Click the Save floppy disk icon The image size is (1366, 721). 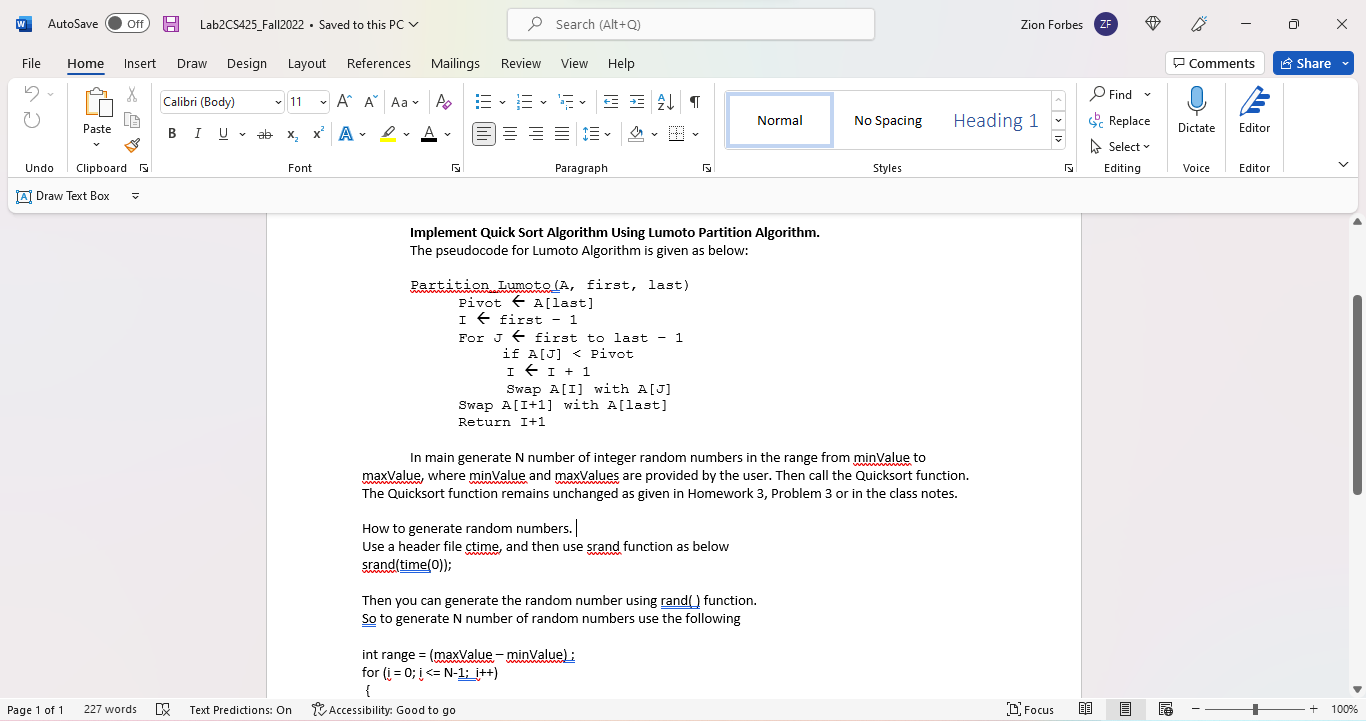click(171, 24)
